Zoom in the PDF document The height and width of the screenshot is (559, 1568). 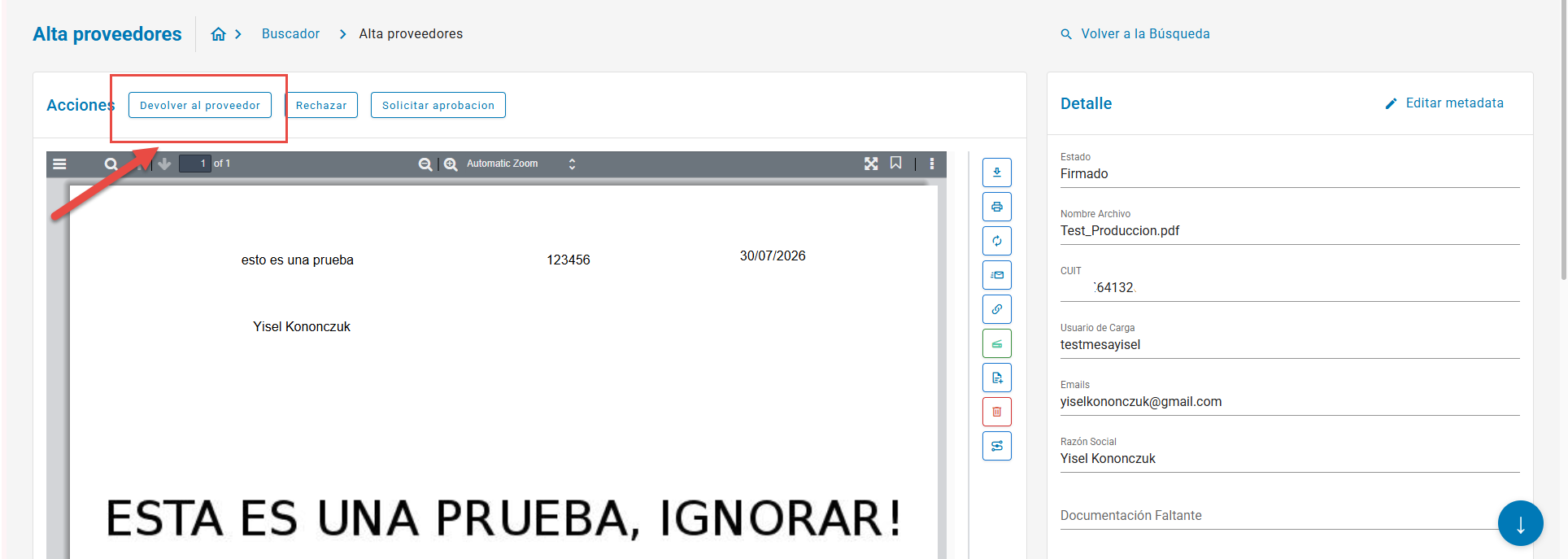tap(451, 164)
